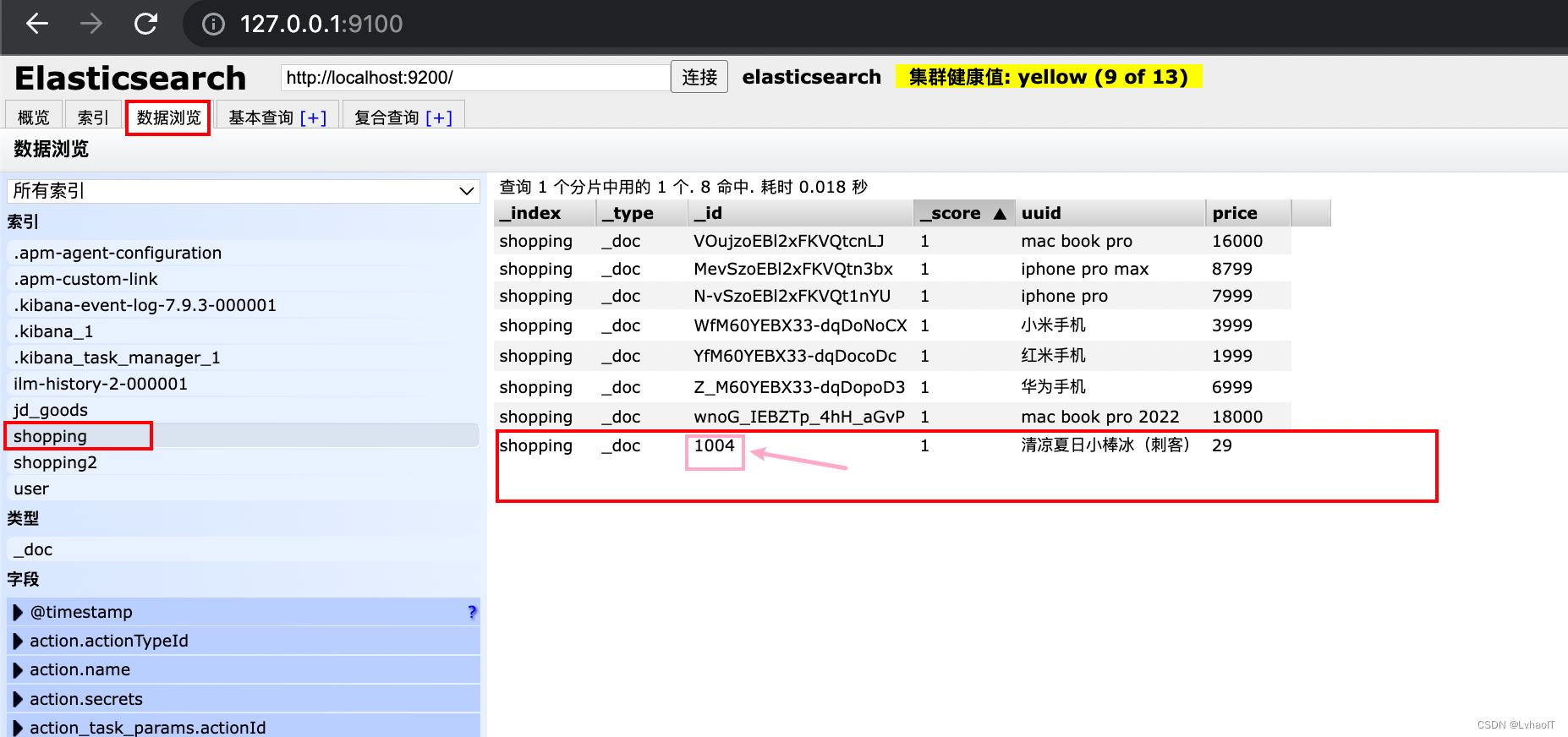Click the browser address bar URL
The image size is (1568, 737).
(x=321, y=24)
